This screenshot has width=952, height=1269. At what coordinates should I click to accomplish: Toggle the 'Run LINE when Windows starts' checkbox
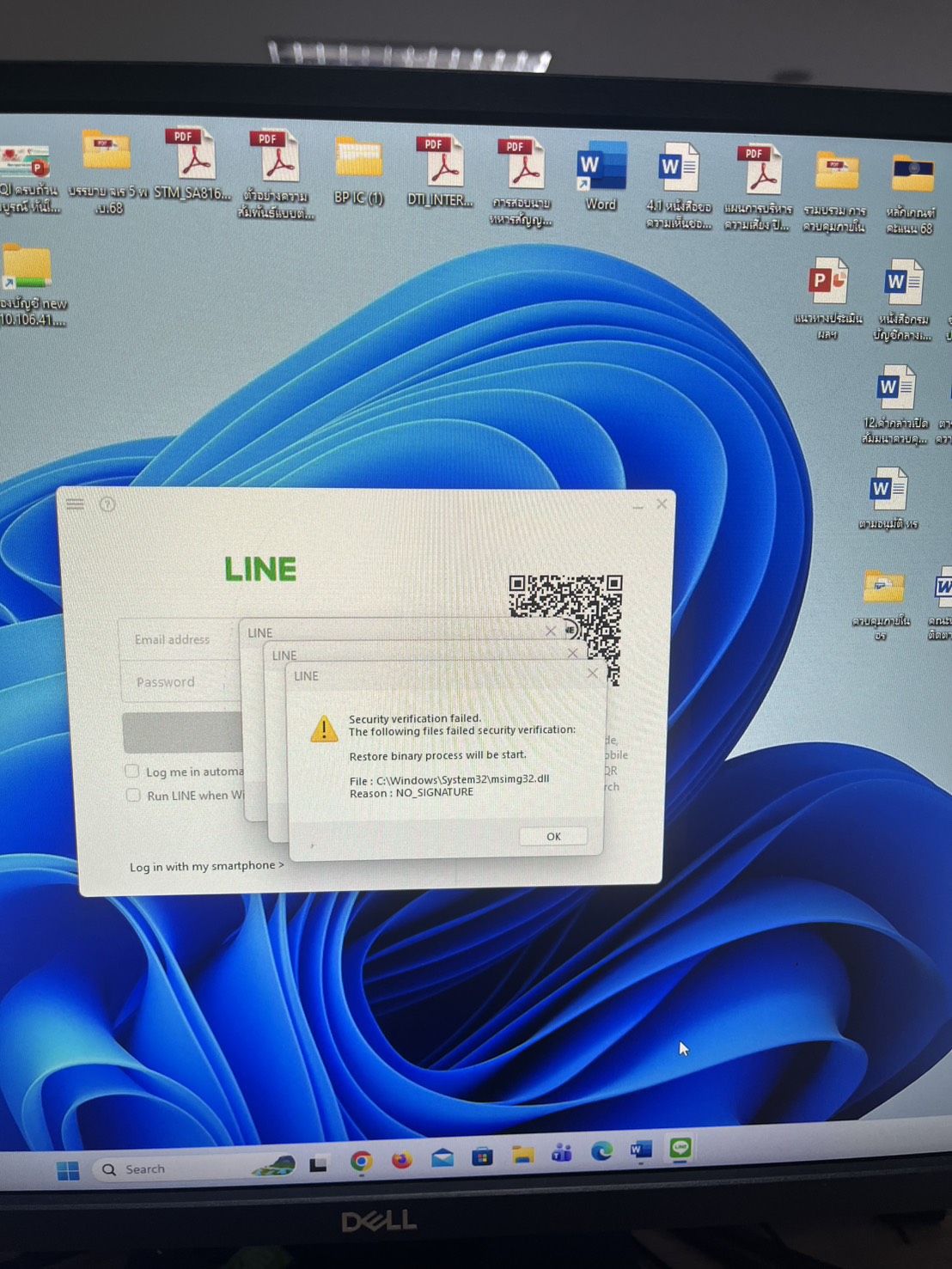click(x=133, y=795)
